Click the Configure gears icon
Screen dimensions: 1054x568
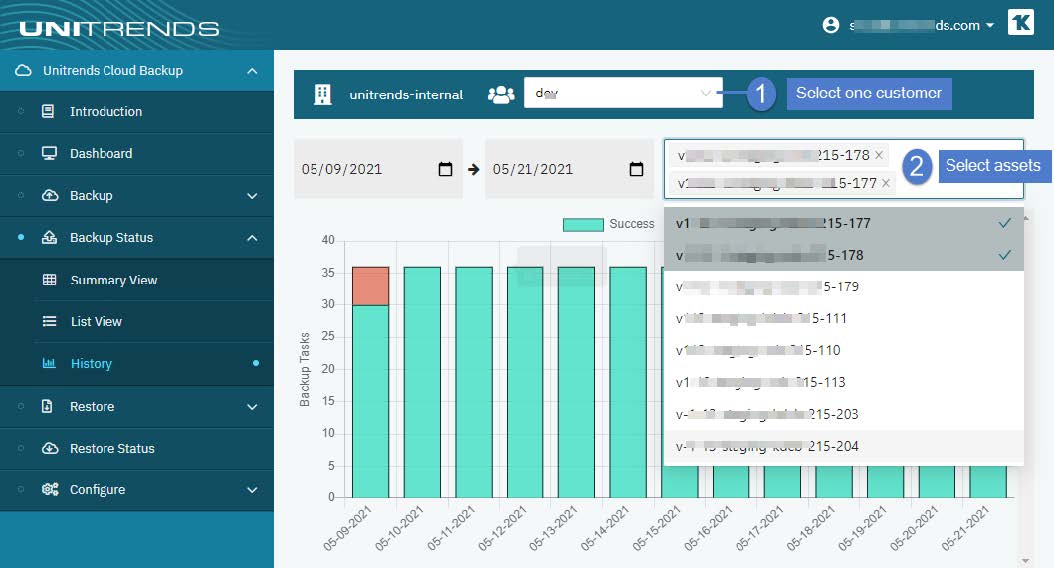(50, 489)
